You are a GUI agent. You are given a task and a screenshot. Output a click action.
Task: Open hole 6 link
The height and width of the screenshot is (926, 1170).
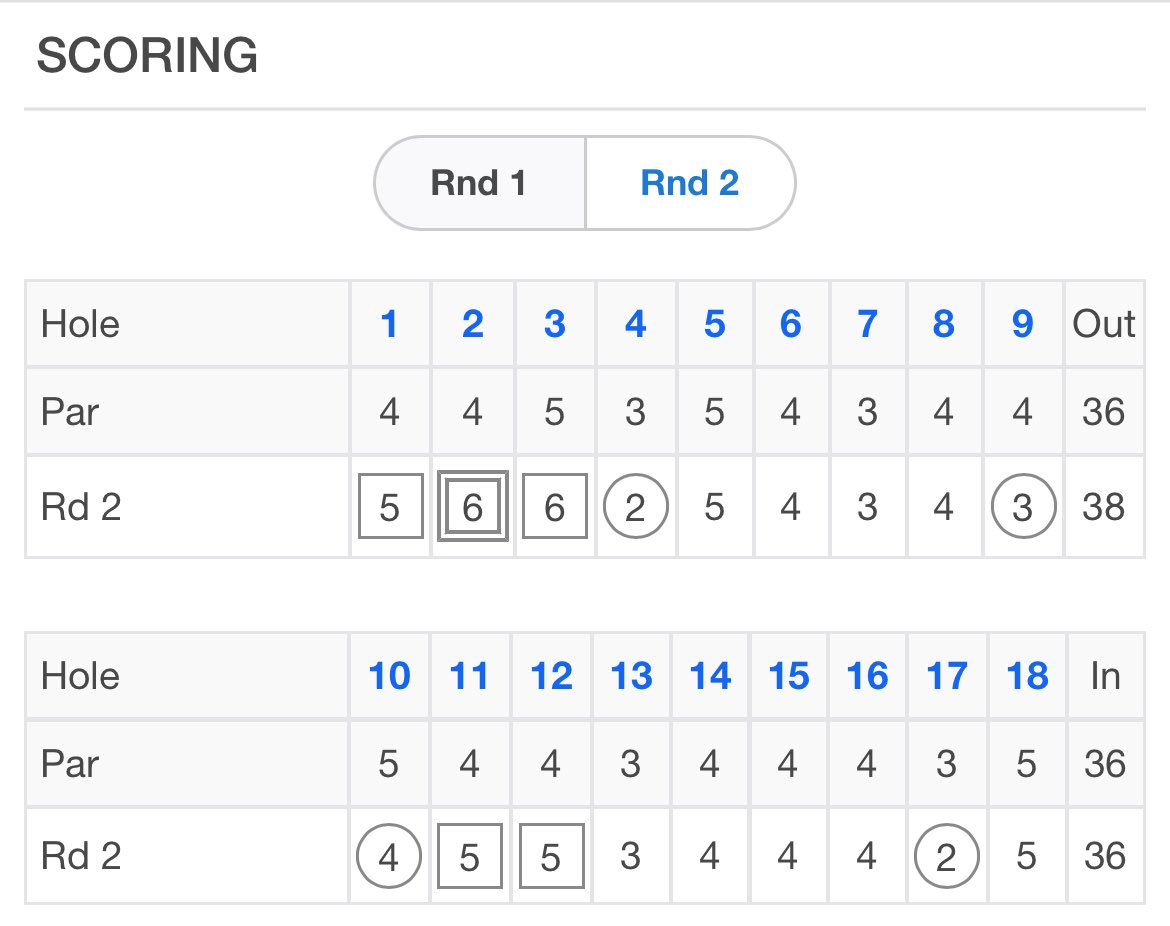point(790,324)
